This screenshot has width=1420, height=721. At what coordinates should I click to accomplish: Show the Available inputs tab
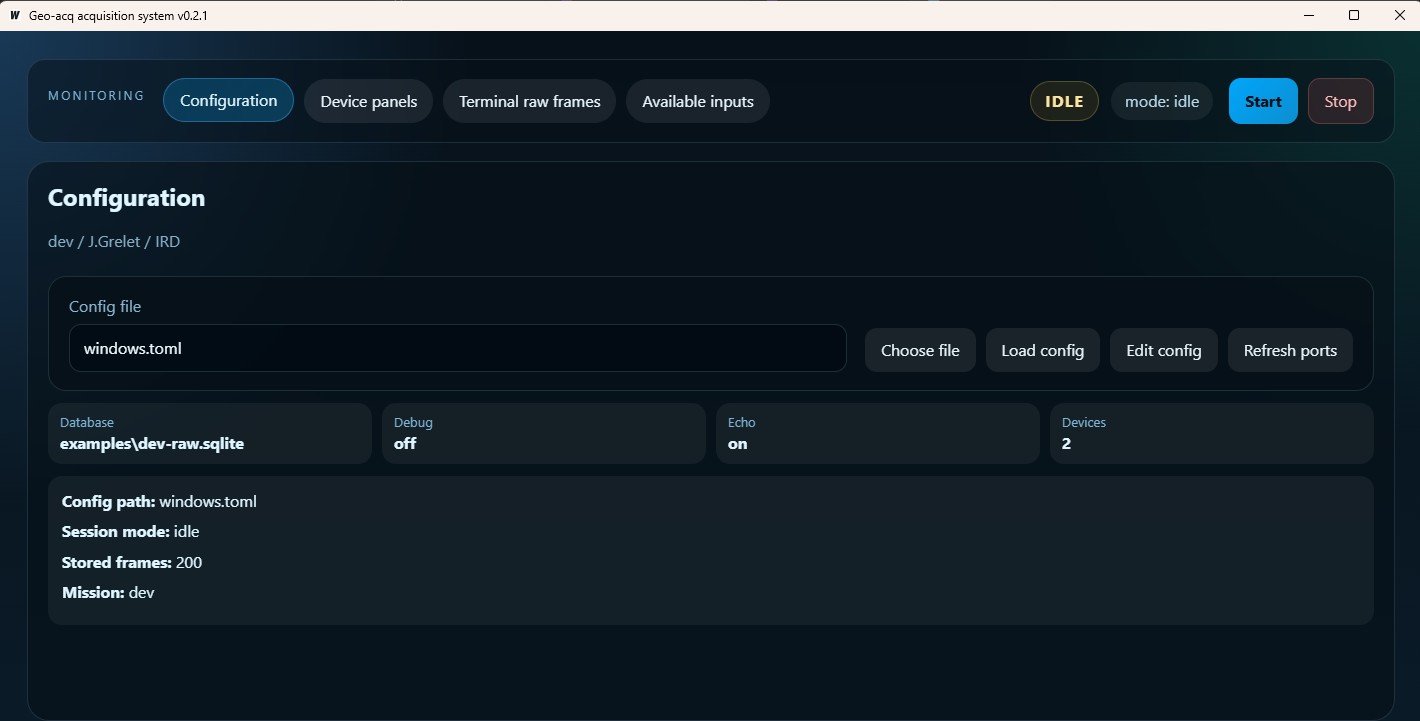pyautogui.click(x=698, y=101)
